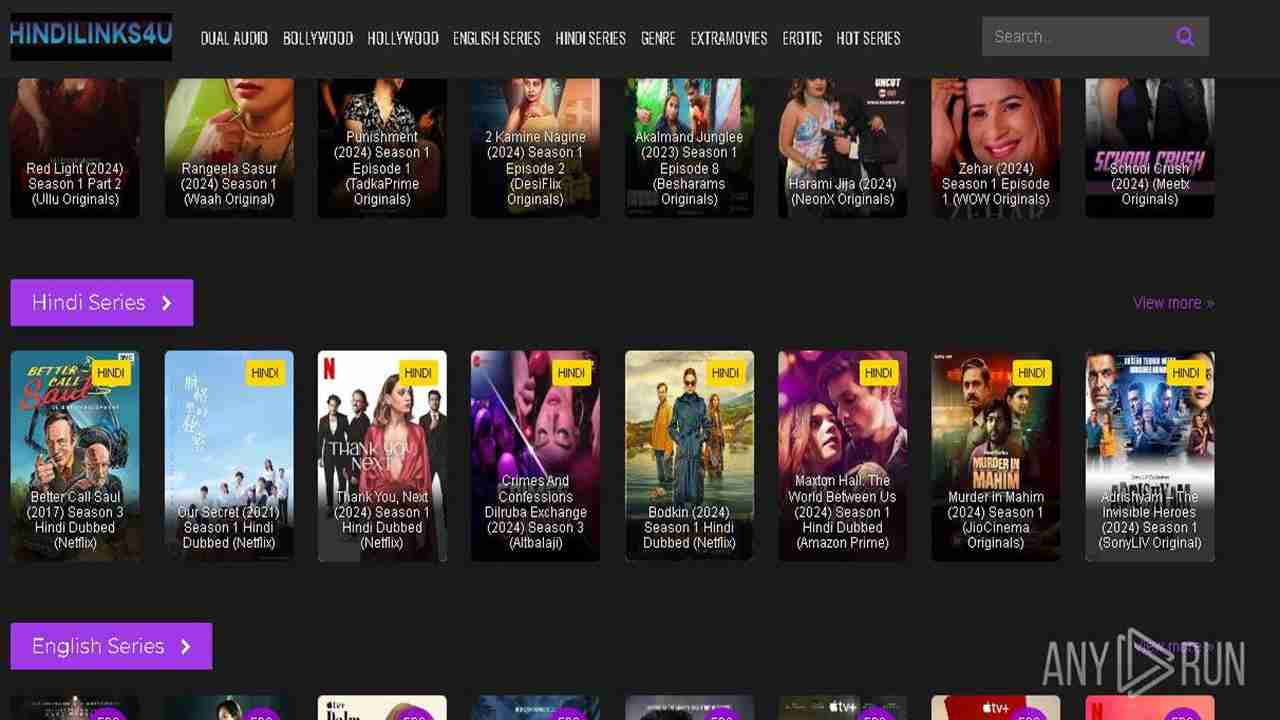Click the chevron arrow in Hindi Series button
Viewport: 1280px width, 720px height.
click(167, 303)
